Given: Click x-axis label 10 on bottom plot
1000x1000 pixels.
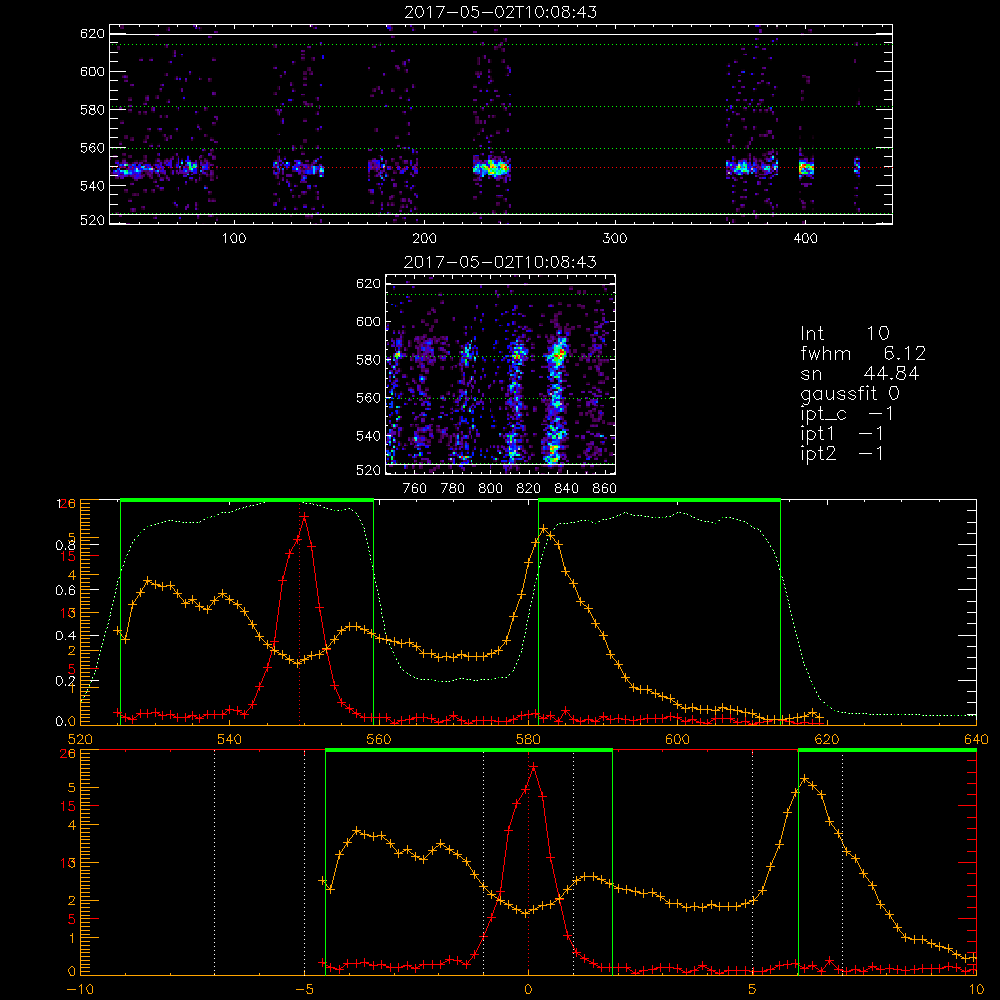Looking at the screenshot, I should pos(976,989).
